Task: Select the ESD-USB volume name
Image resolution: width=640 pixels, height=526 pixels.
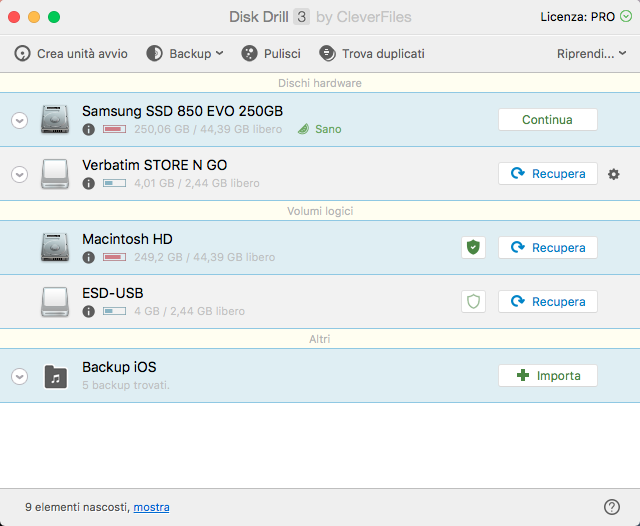Action: [113, 293]
